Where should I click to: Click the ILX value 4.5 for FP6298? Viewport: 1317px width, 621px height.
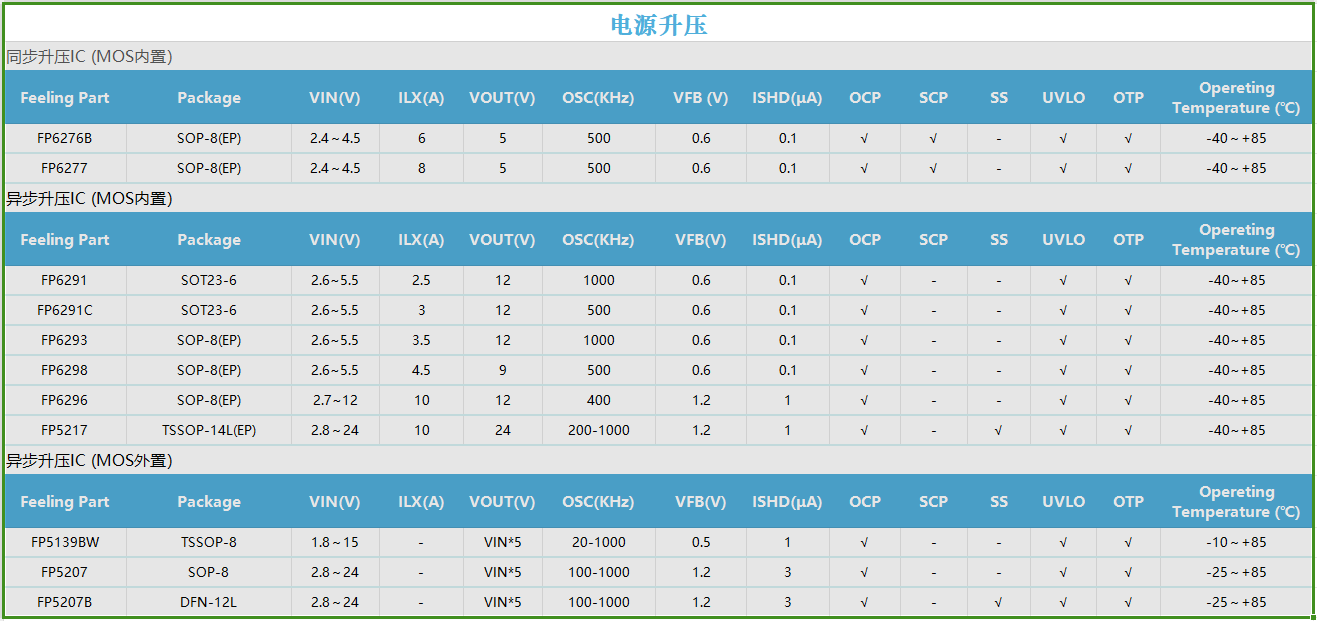click(422, 370)
